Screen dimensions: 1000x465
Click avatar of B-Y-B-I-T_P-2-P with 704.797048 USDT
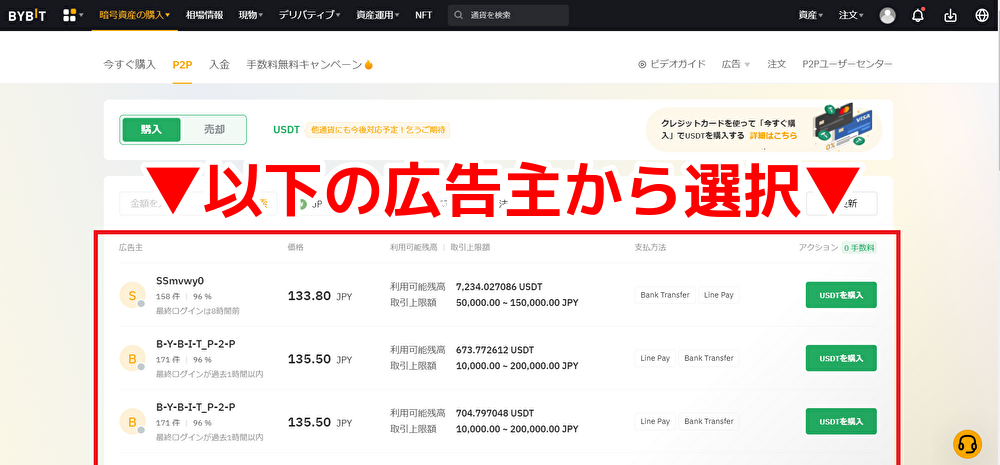click(133, 422)
